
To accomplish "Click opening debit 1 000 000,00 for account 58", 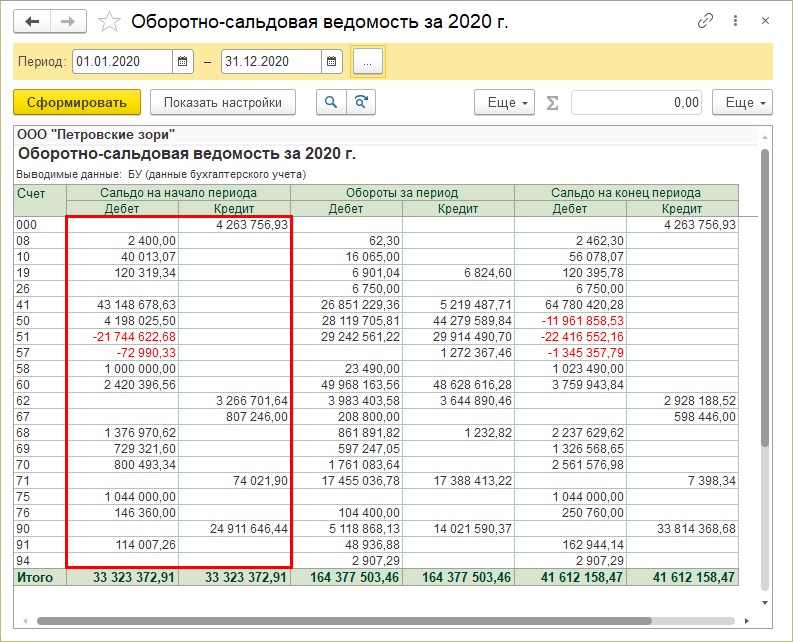I will click(140, 369).
